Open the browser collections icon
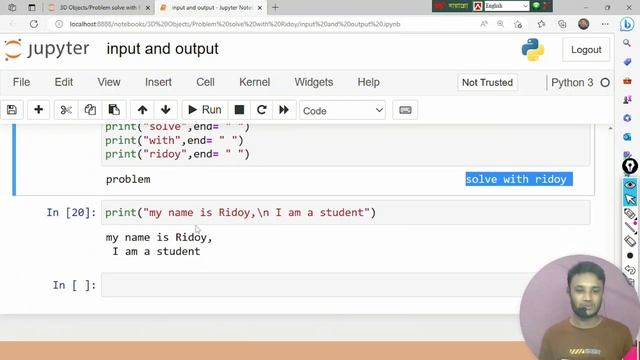The height and width of the screenshot is (360, 640). pos(562,24)
